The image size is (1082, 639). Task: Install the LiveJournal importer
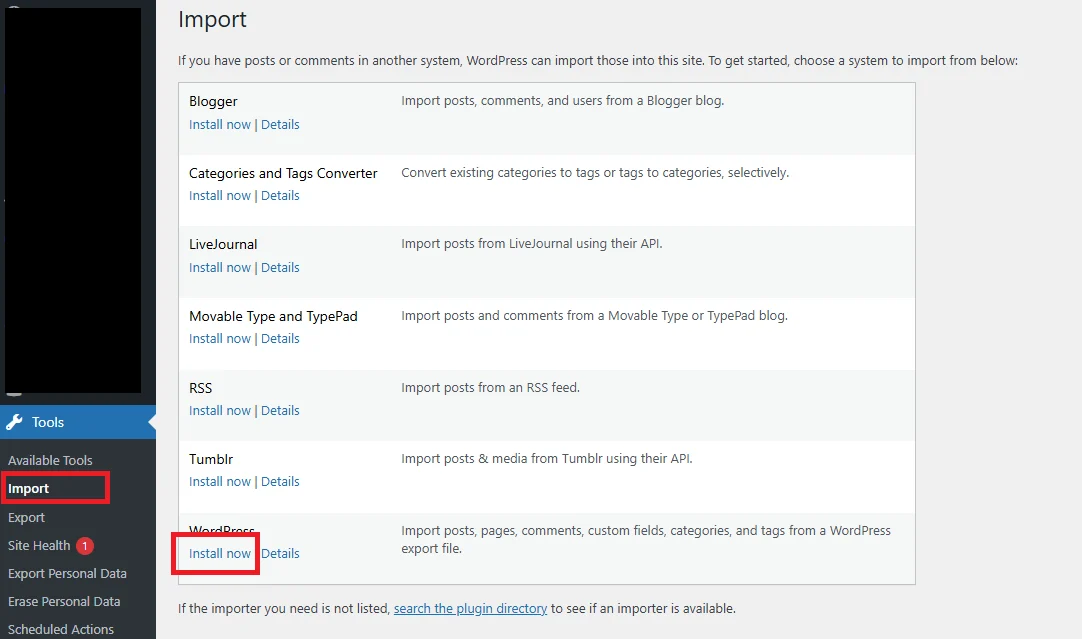(x=219, y=267)
